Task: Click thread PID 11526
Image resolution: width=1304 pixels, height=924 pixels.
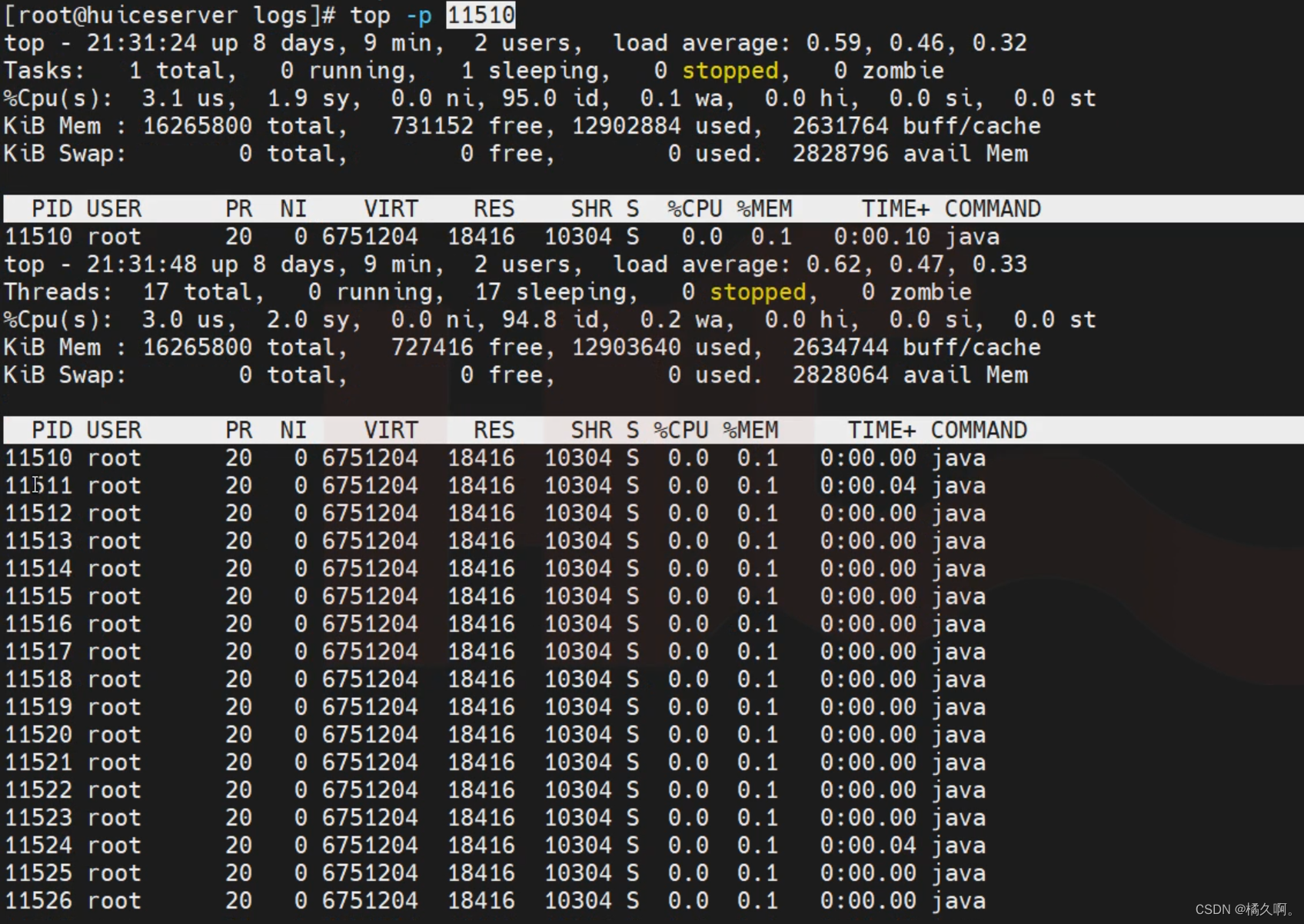Action: tap(38, 900)
